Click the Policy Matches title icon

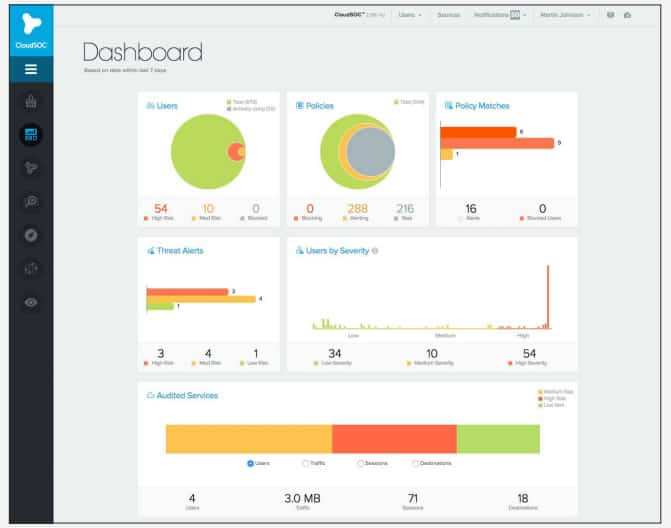(x=448, y=105)
